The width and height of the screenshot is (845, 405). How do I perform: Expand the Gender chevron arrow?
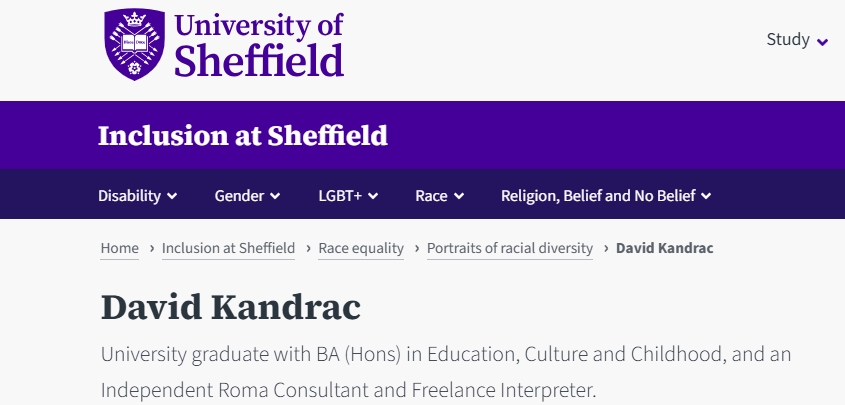coord(275,196)
